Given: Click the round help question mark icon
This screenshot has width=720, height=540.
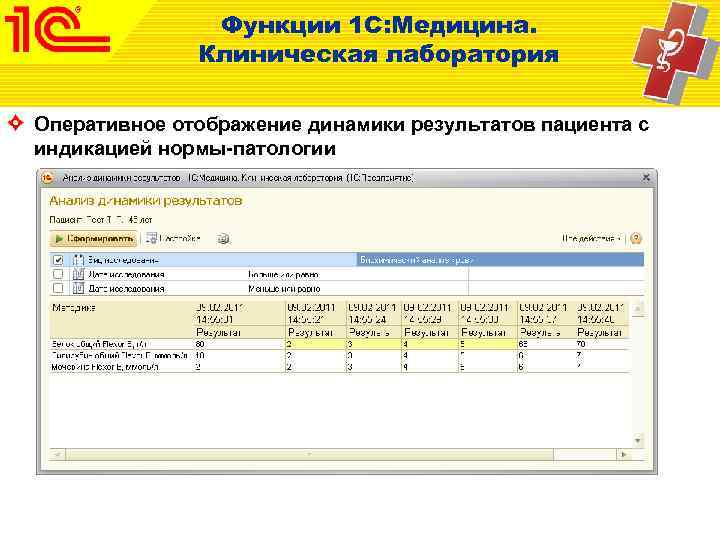Looking at the screenshot, I should click(636, 239).
